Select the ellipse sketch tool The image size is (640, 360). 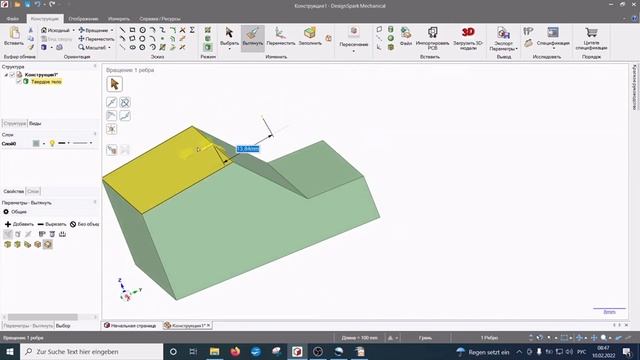pos(132,47)
